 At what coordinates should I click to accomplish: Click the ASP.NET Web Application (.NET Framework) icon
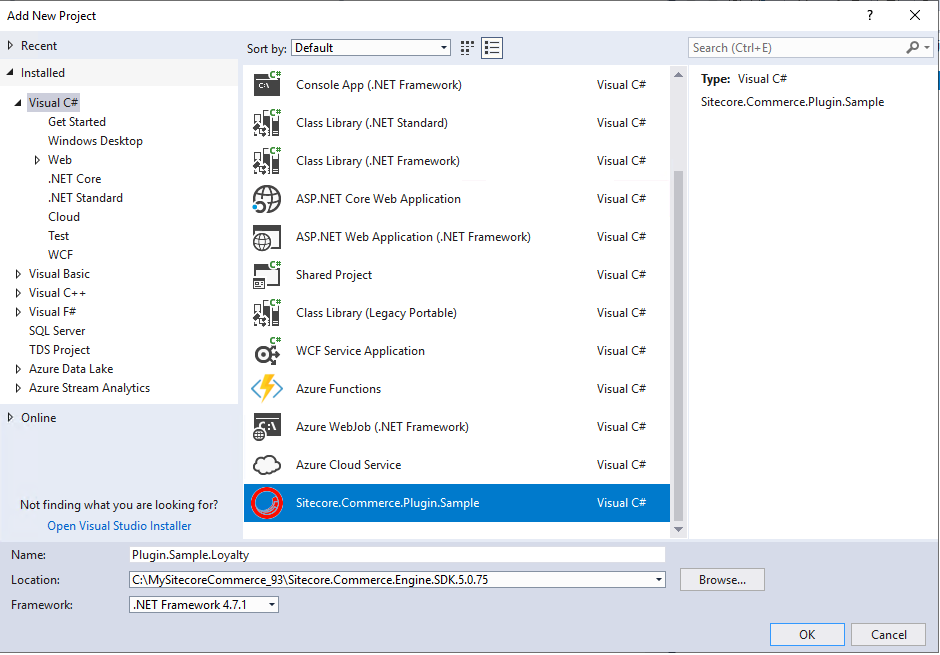pyautogui.click(x=267, y=237)
